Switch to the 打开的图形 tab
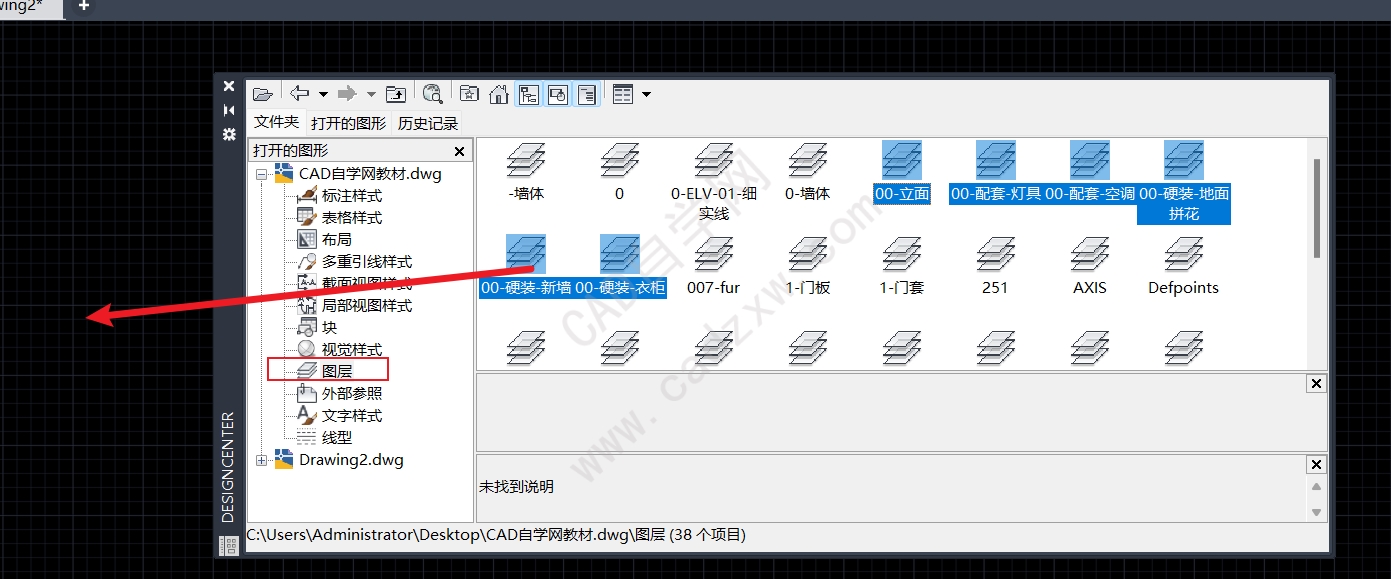Viewport: 1391px width, 579px height. pos(348,123)
